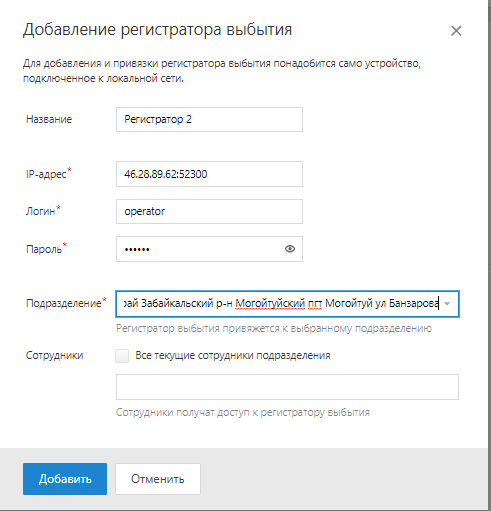
Task: Enable Все текущие сотрудники подразделения checkbox
Action: pos(122,355)
